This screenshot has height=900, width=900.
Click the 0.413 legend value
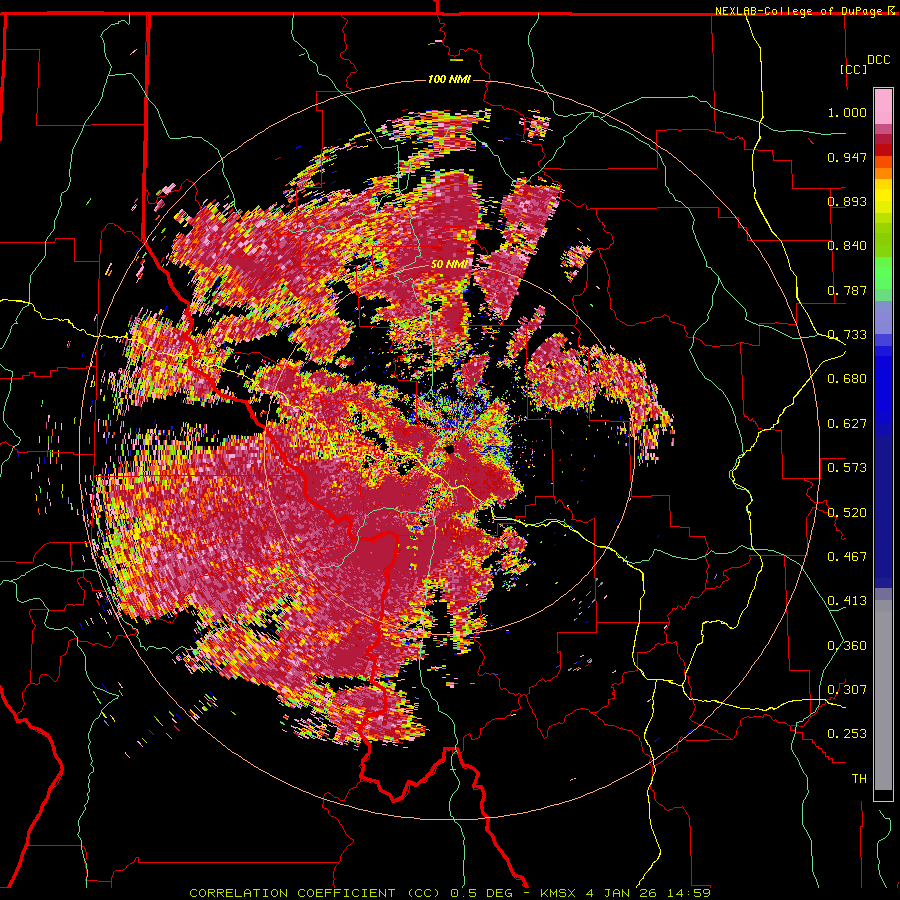coord(847,601)
